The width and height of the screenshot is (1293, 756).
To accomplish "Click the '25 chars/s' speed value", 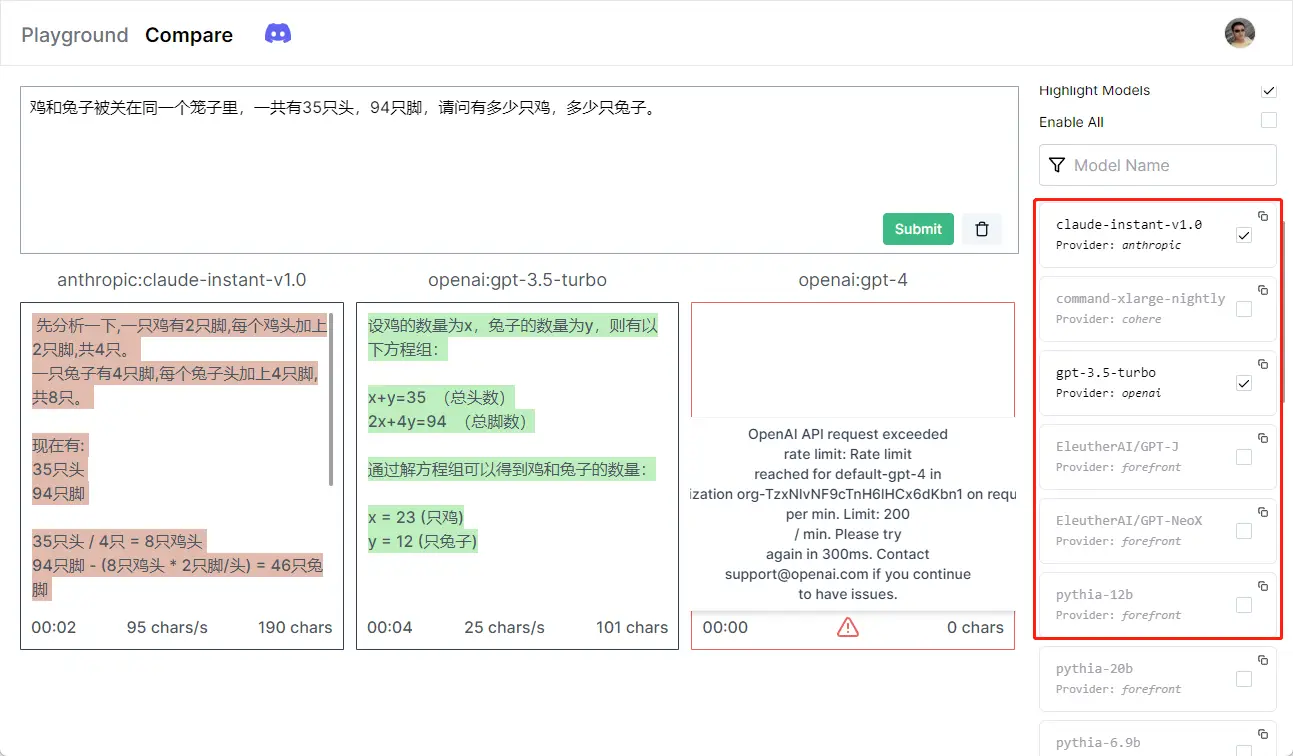I will pos(504,627).
